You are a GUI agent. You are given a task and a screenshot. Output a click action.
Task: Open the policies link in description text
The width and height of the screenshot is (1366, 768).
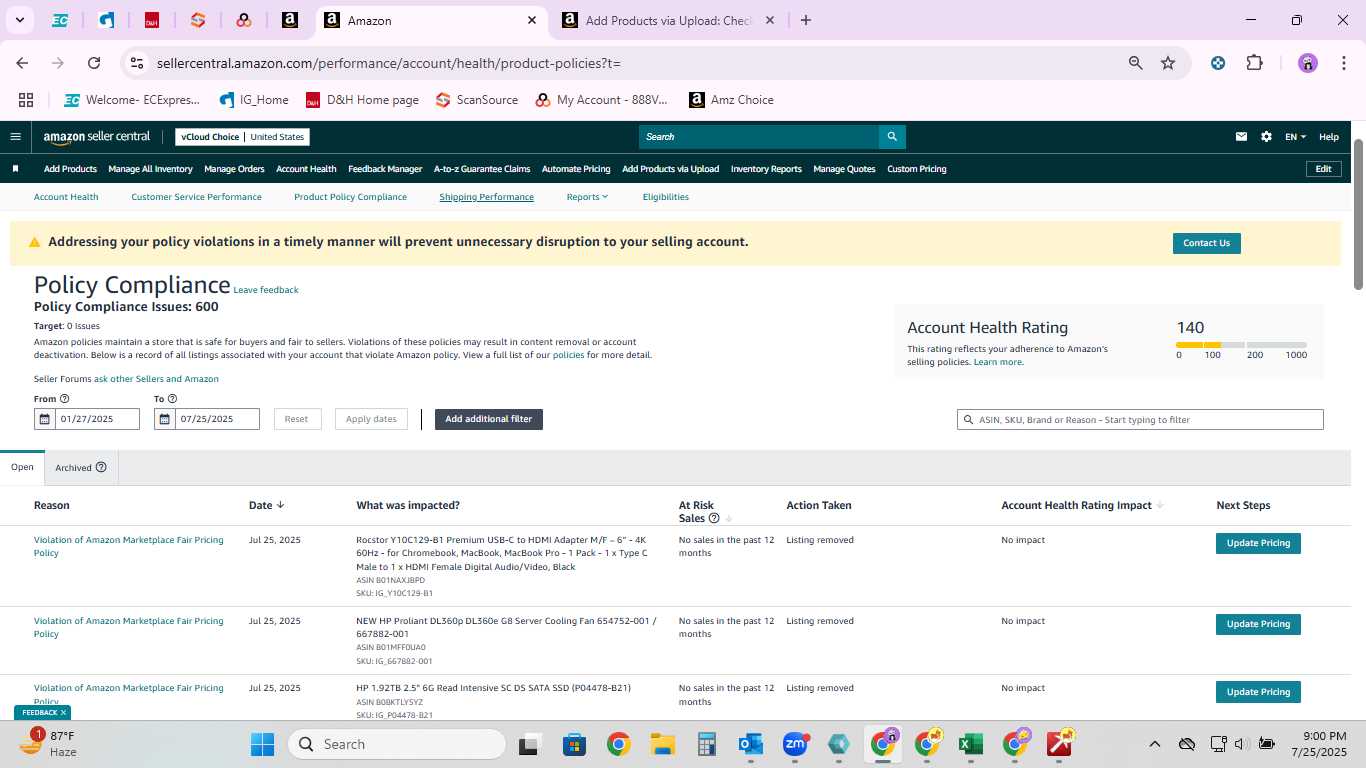[568, 355]
